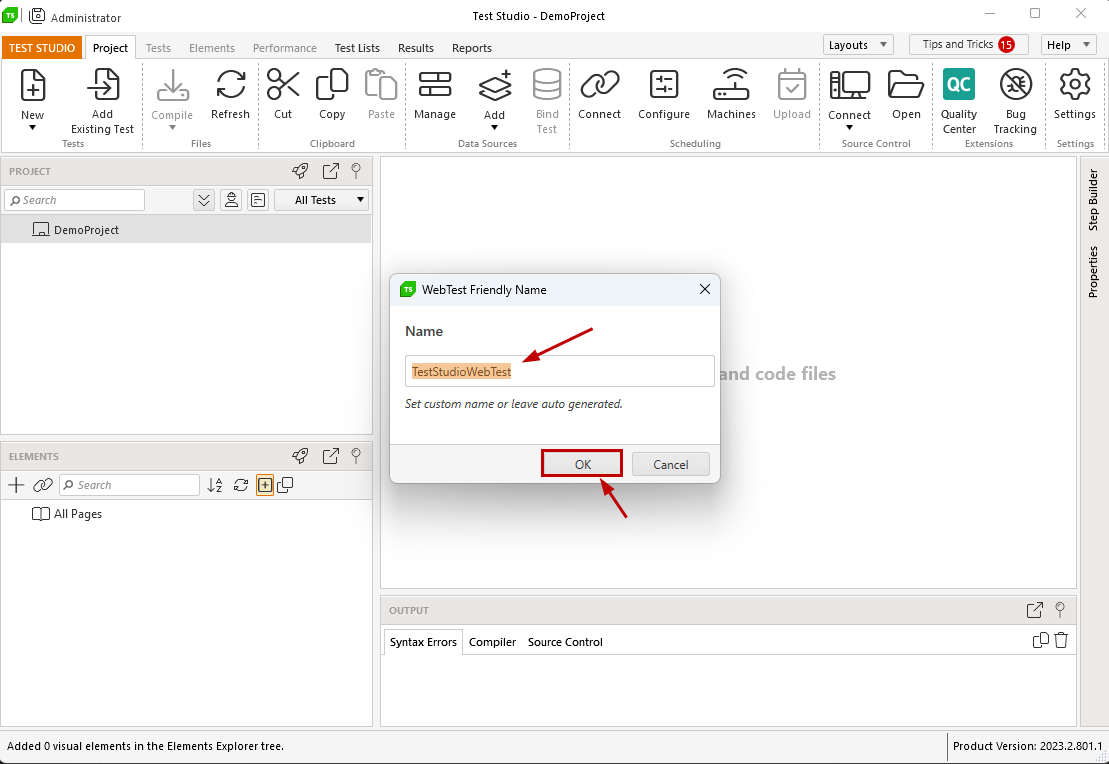Click Source Control Connect icon
The width and height of the screenshot is (1109, 764).
coord(849,85)
